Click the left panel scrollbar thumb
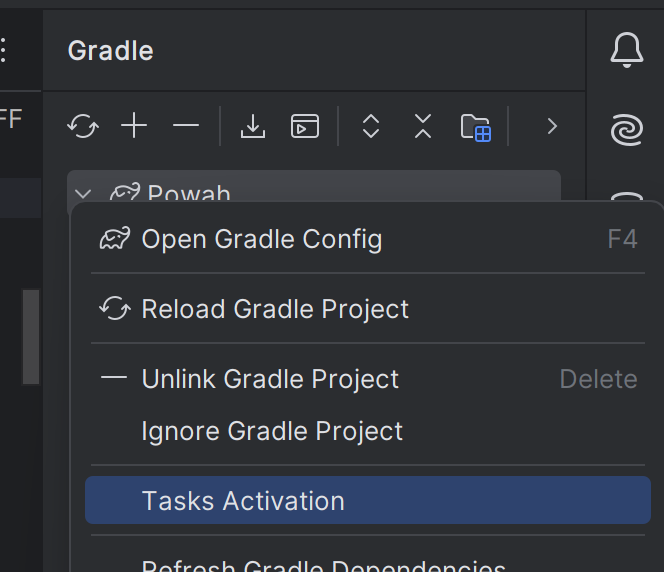Image resolution: width=664 pixels, height=572 pixels. point(31,337)
